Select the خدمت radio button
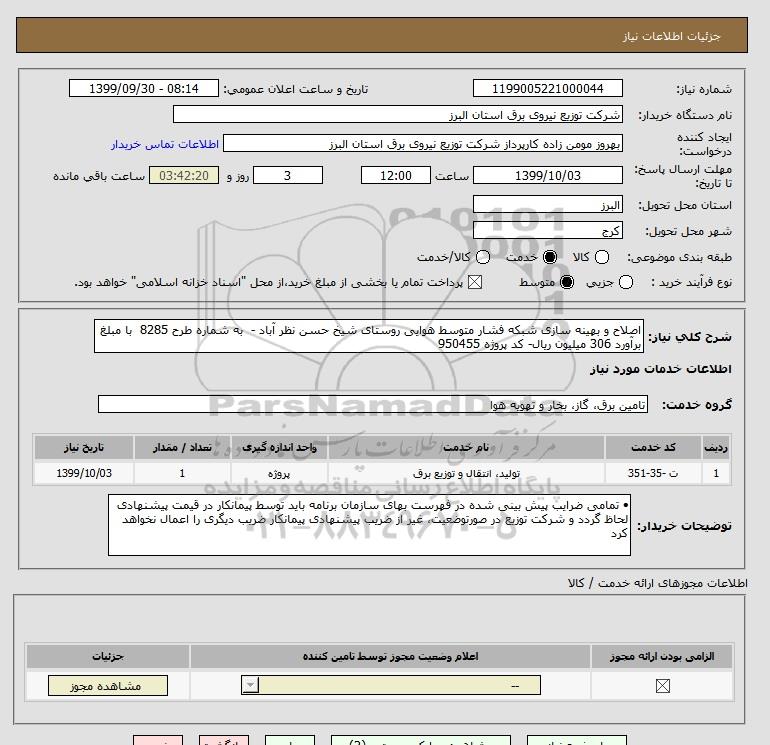 tap(550, 257)
